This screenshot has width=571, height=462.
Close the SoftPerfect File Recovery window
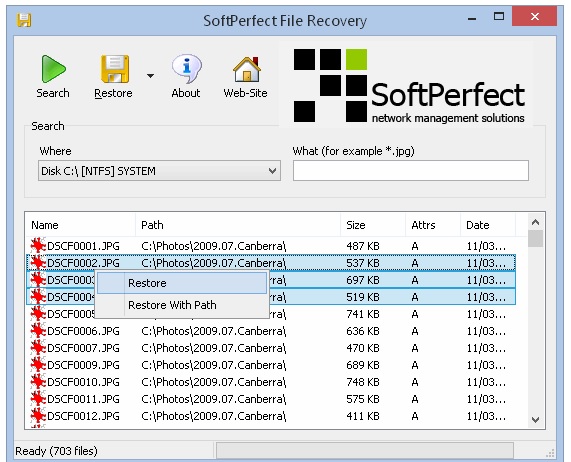click(535, 16)
